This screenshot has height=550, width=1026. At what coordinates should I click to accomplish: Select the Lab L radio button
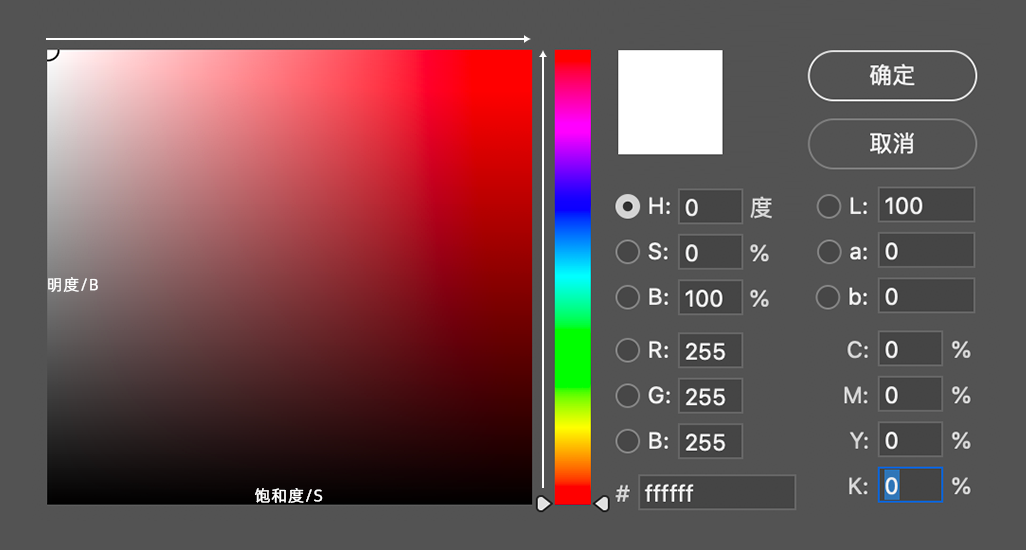click(x=829, y=206)
